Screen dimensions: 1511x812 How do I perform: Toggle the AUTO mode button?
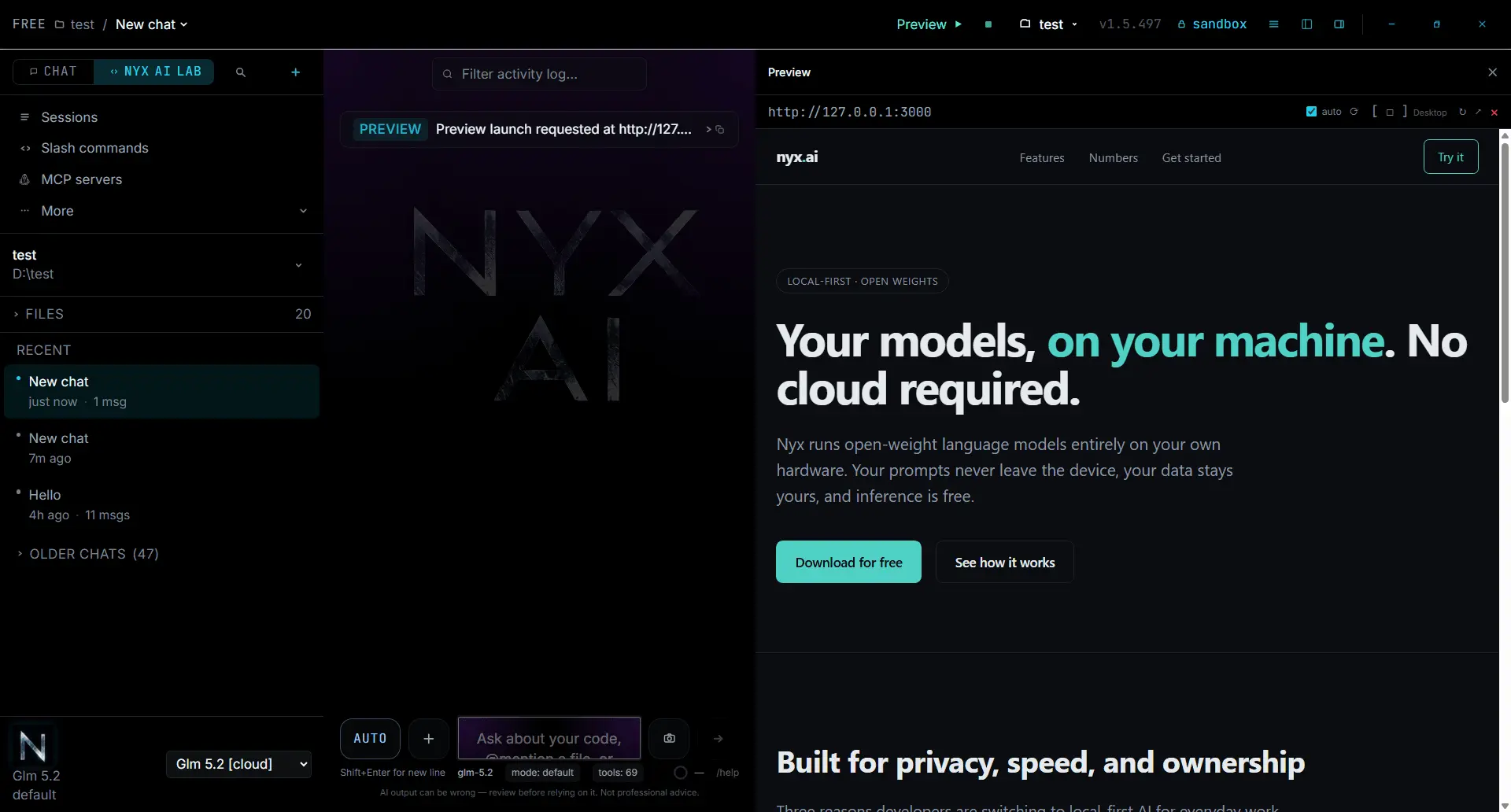pyautogui.click(x=370, y=739)
